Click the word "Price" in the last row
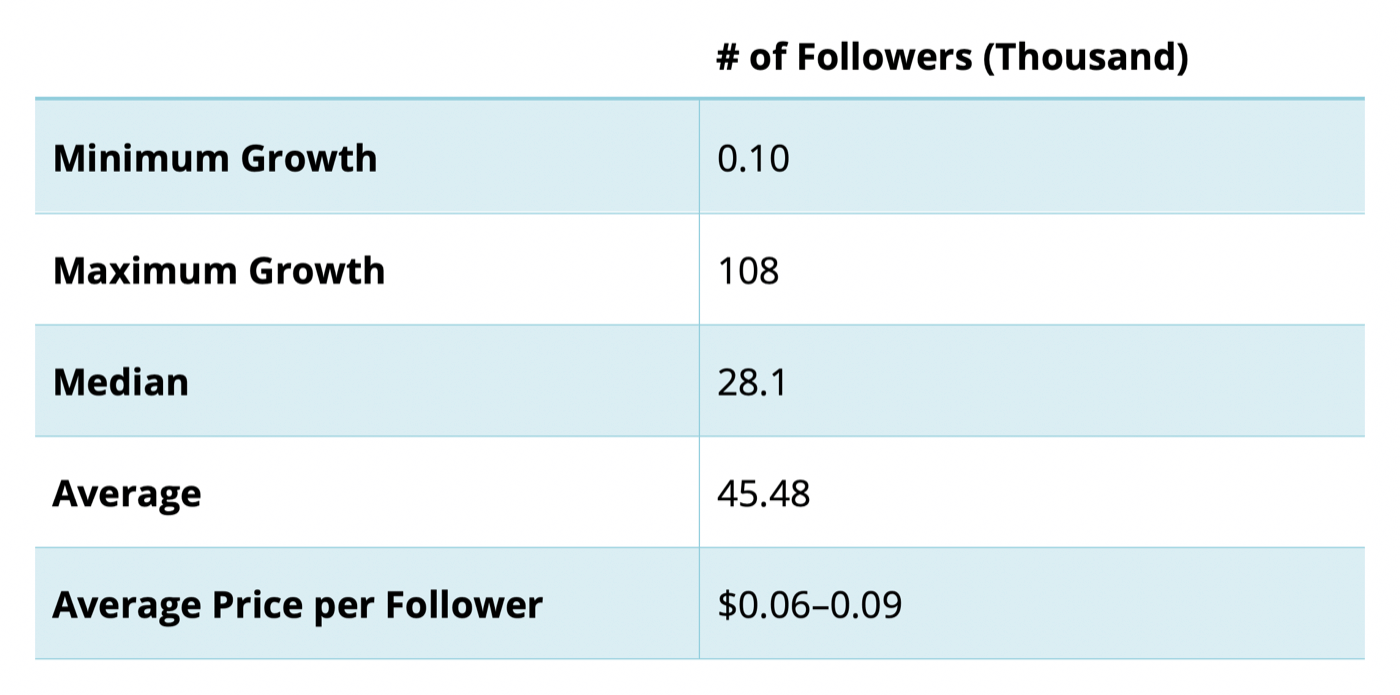This screenshot has width=1400, height=695. tap(258, 605)
